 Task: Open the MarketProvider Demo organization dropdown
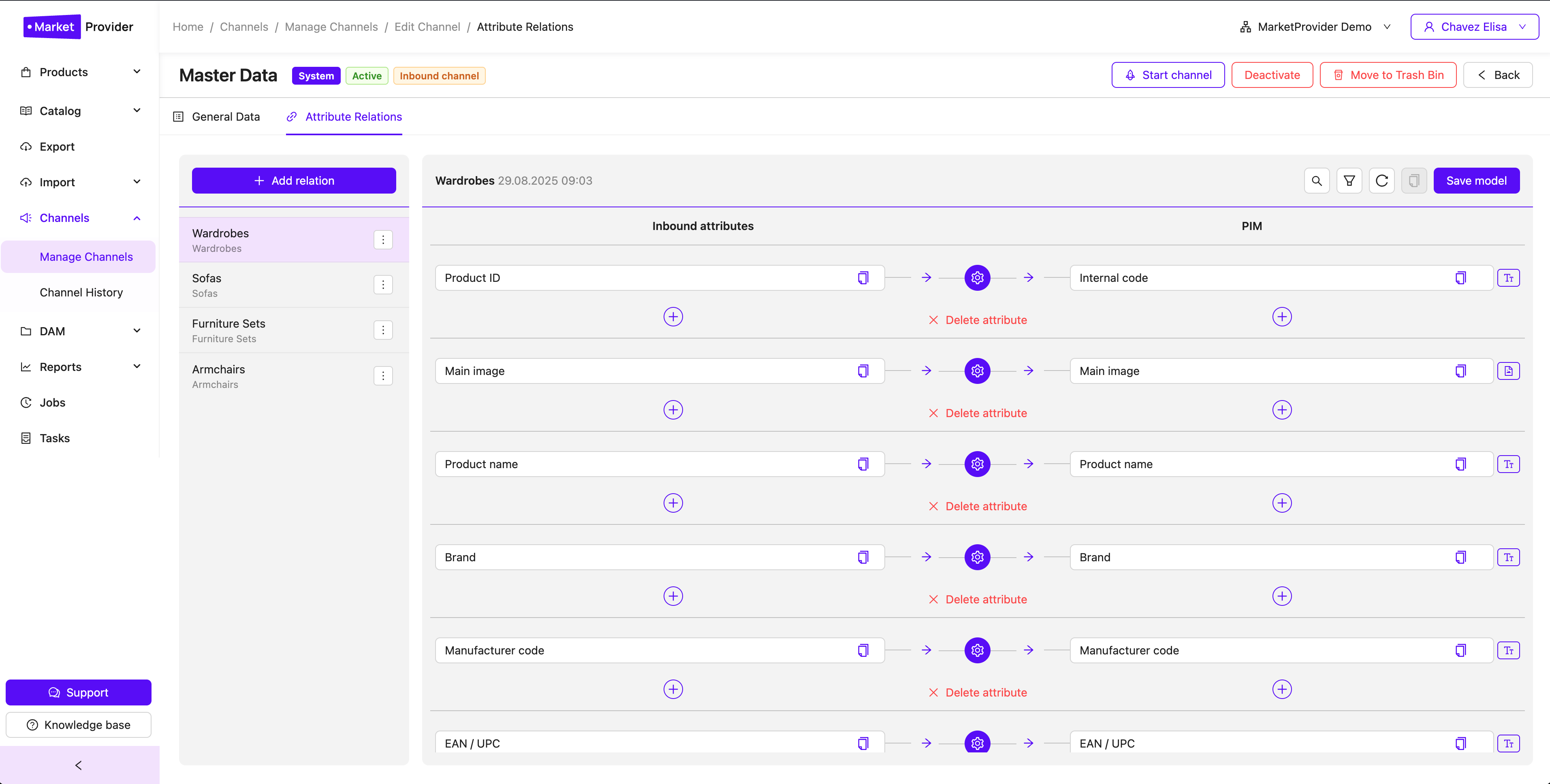coord(1315,27)
